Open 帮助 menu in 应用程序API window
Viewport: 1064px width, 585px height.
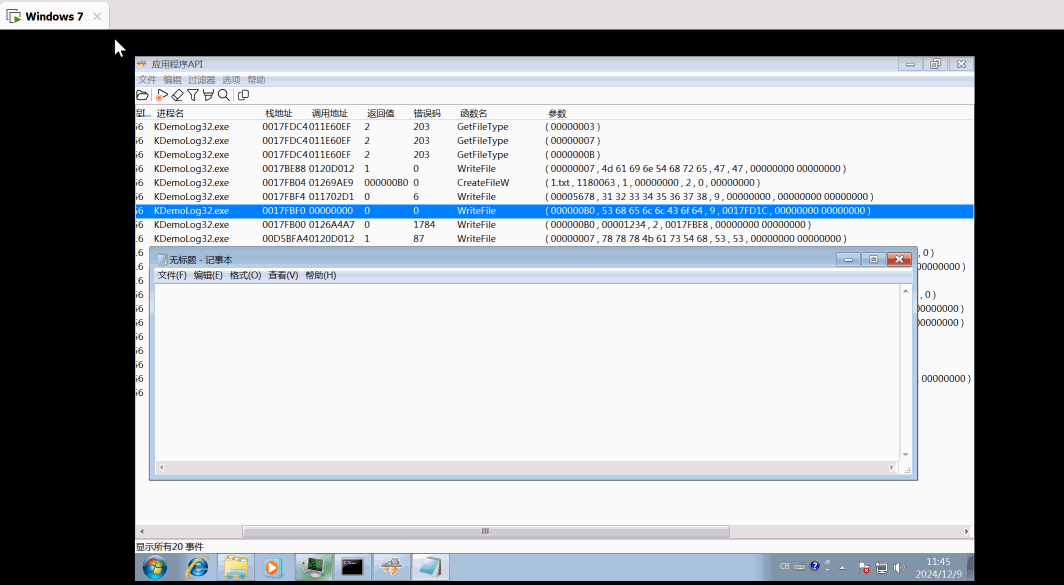[x=256, y=79]
